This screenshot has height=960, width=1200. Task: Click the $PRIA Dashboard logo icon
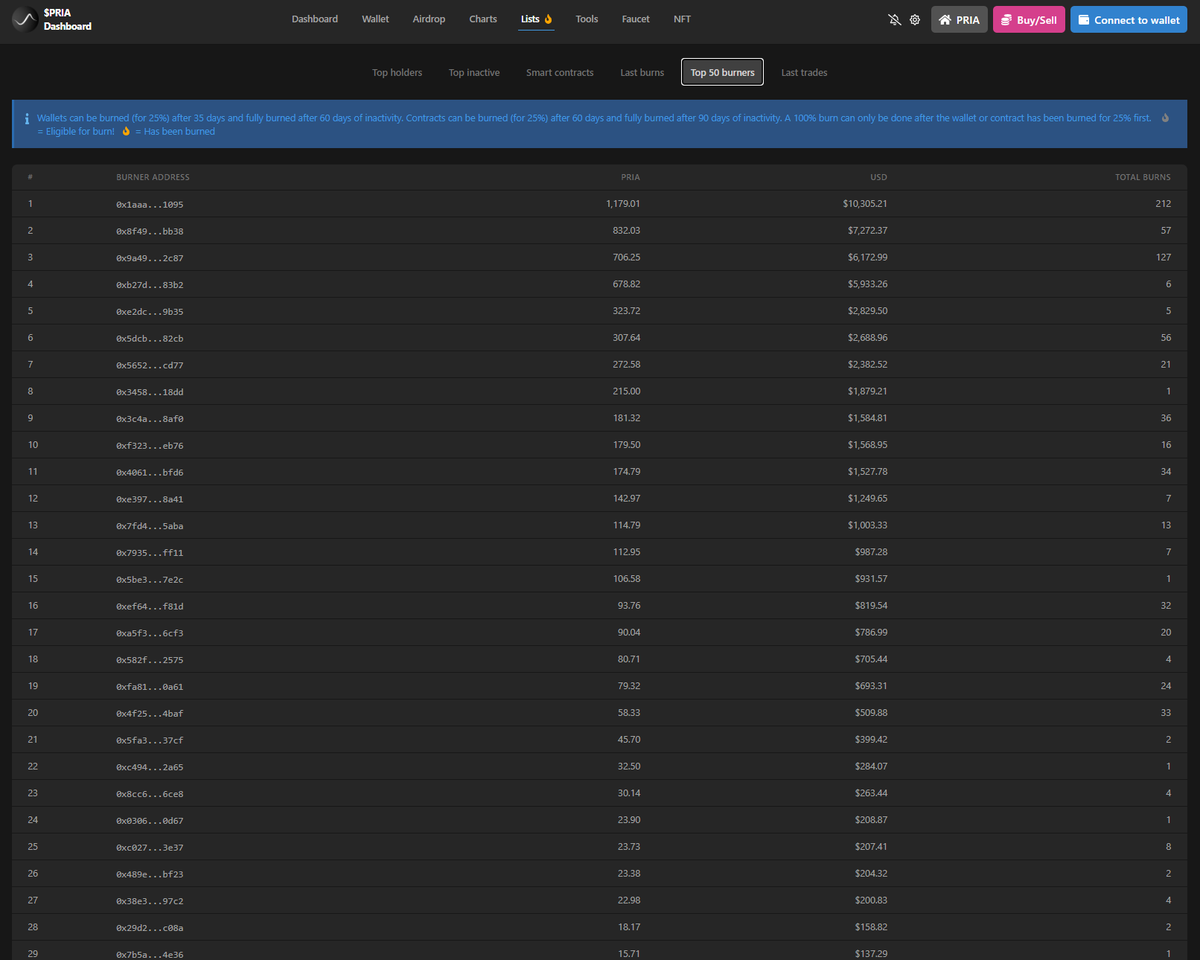[25, 20]
